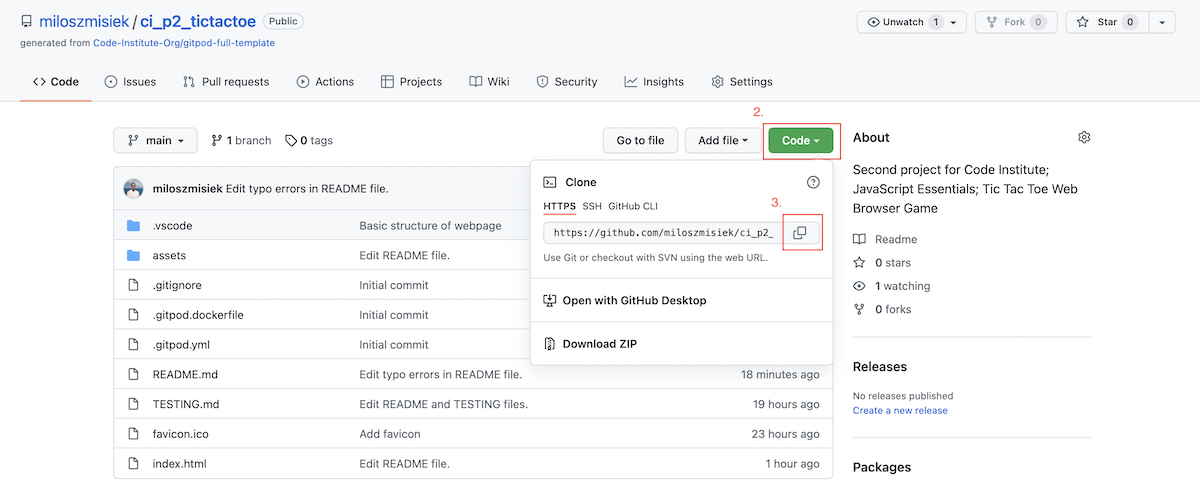This screenshot has width=1200, height=487.
Task: Open the README.md file name
Action: pyautogui.click(x=185, y=374)
